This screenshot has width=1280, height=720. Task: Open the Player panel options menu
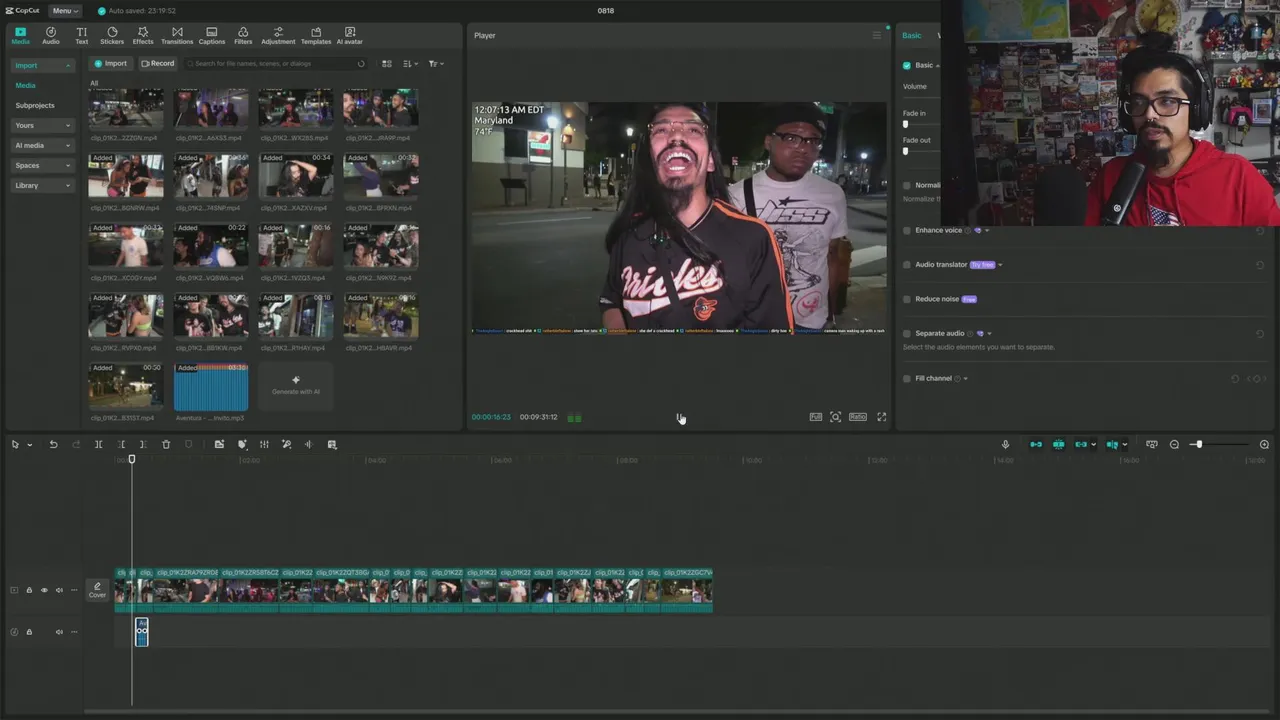pyautogui.click(x=877, y=35)
